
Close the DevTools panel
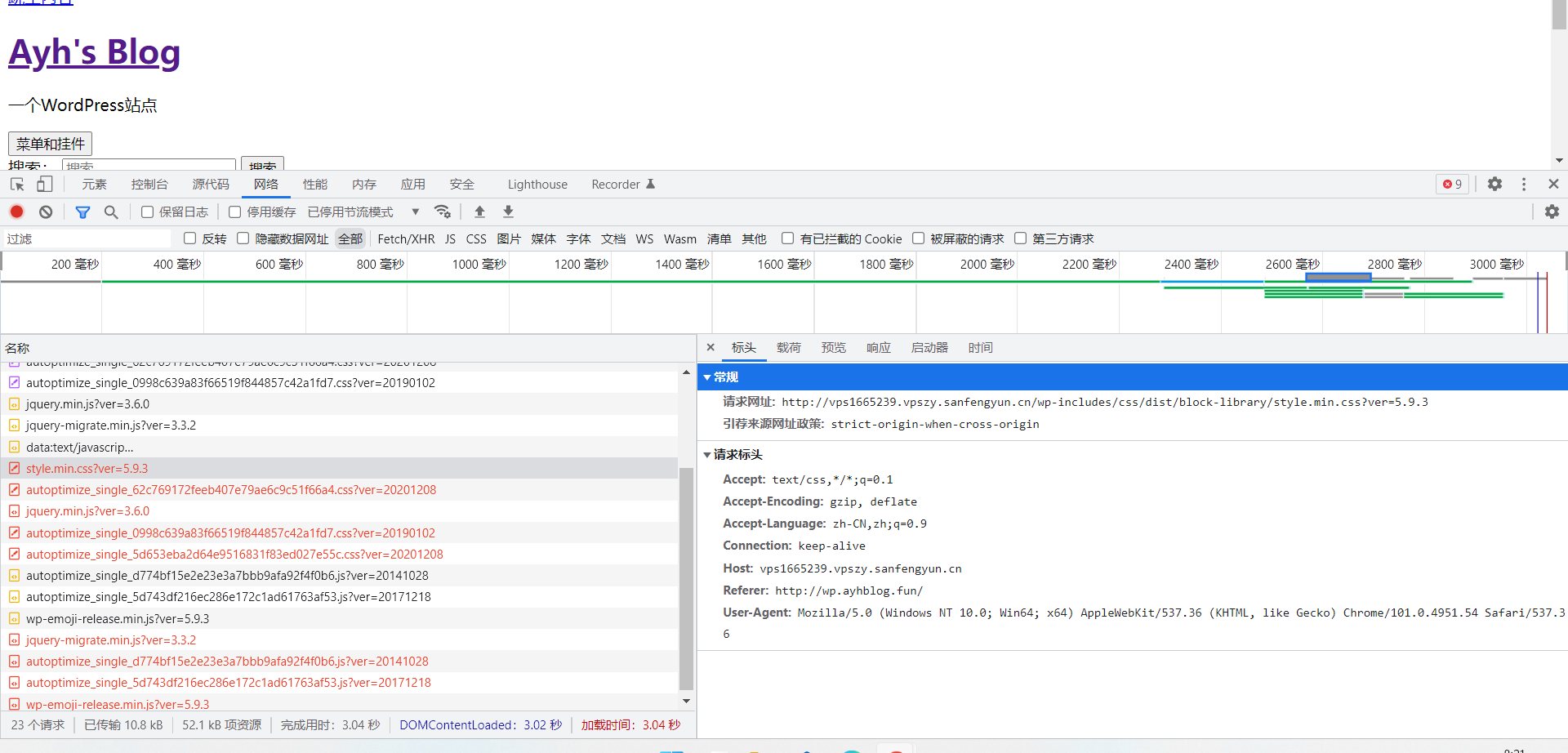[x=1553, y=185]
